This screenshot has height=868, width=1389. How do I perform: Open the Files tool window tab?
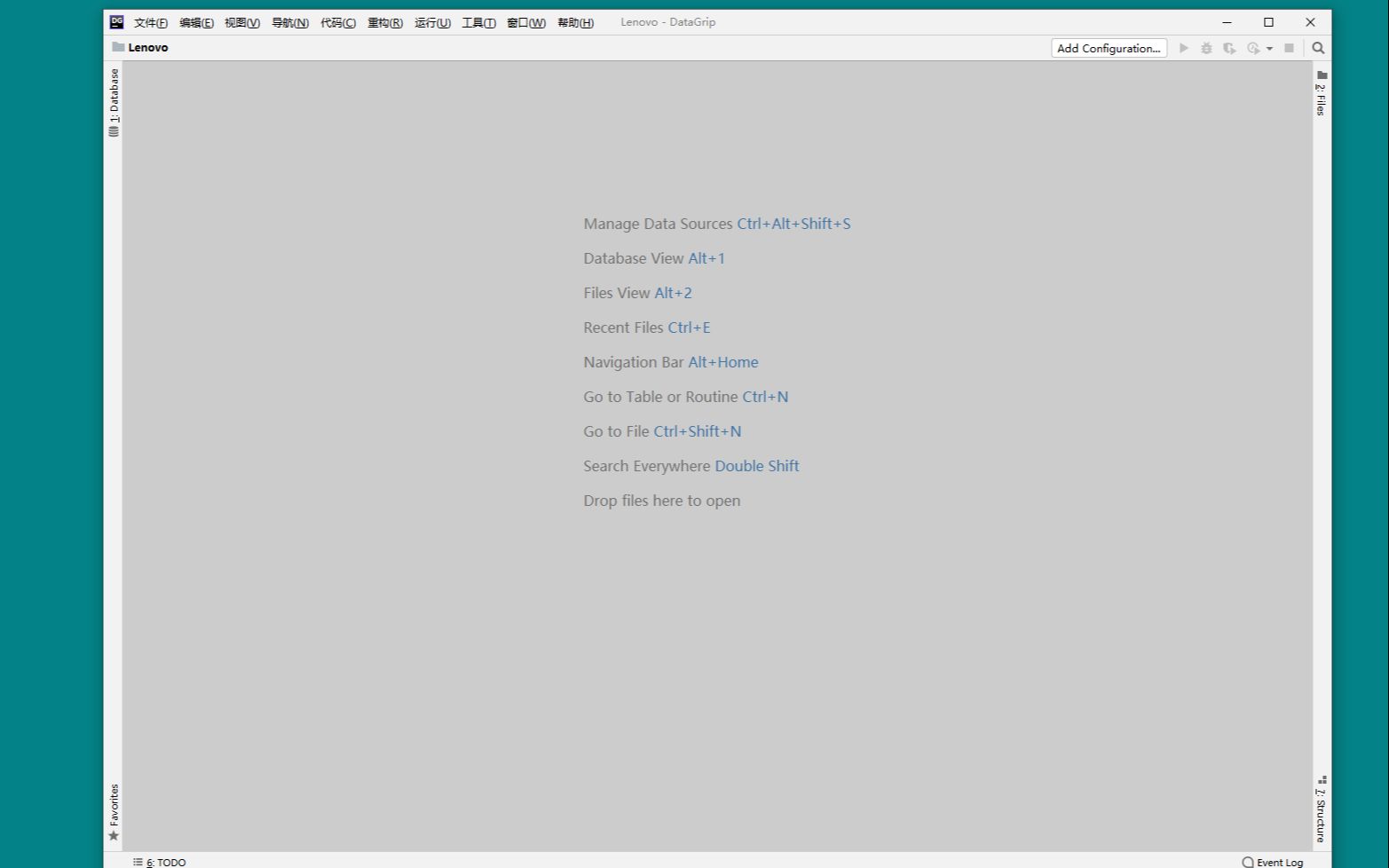pyautogui.click(x=1322, y=93)
